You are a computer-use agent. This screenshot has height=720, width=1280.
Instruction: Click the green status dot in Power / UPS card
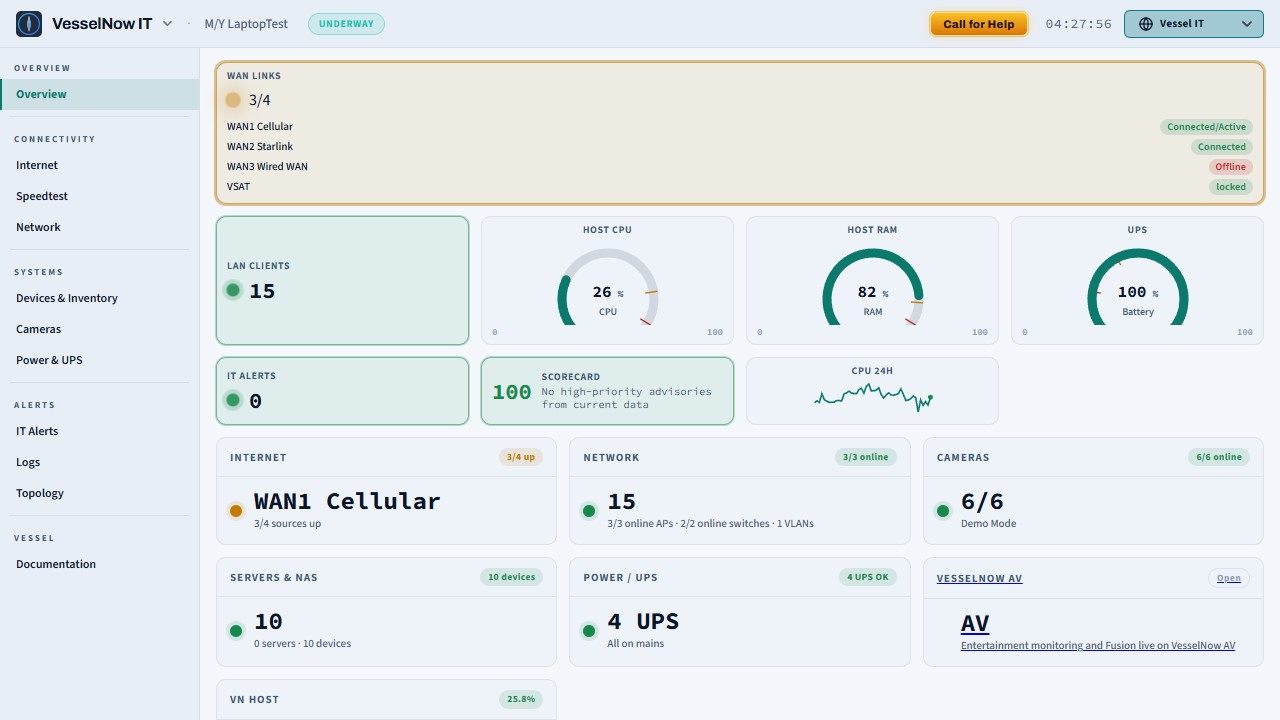coord(589,631)
